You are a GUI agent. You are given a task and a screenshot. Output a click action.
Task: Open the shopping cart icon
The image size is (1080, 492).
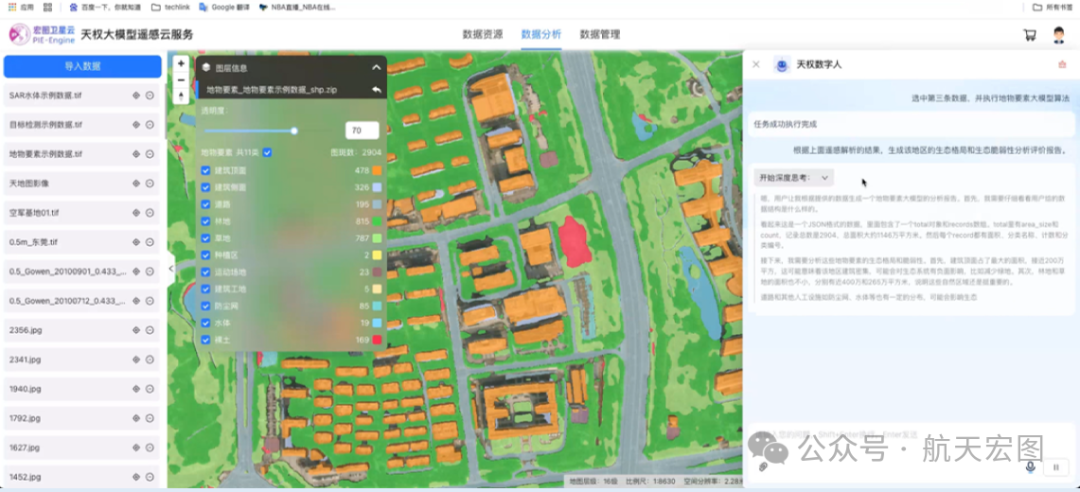pos(1029,34)
